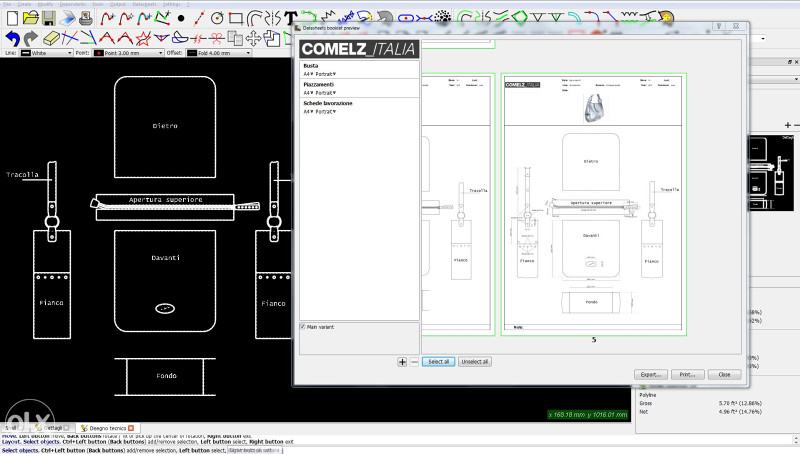This screenshot has width=800, height=454.
Task: Click the page 5 preview thumbnail
Action: tap(593, 205)
